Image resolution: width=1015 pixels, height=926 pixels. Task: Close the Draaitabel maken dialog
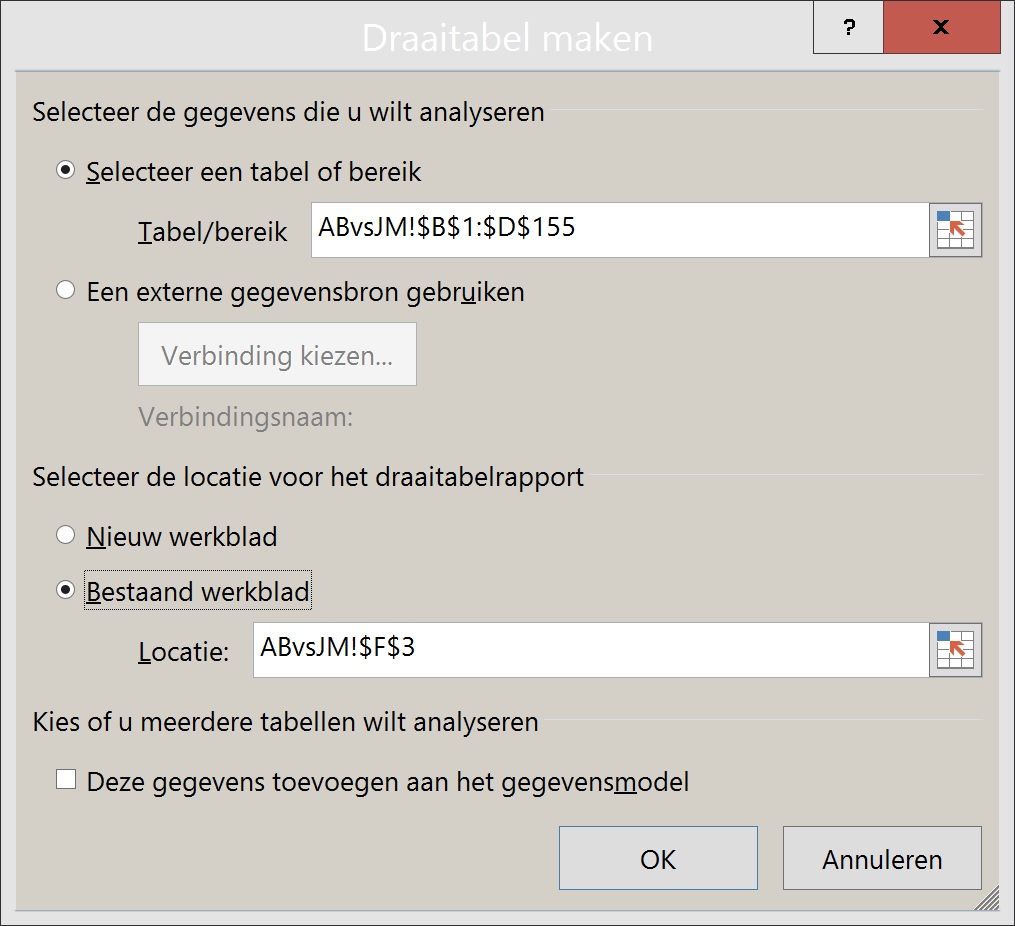942,27
